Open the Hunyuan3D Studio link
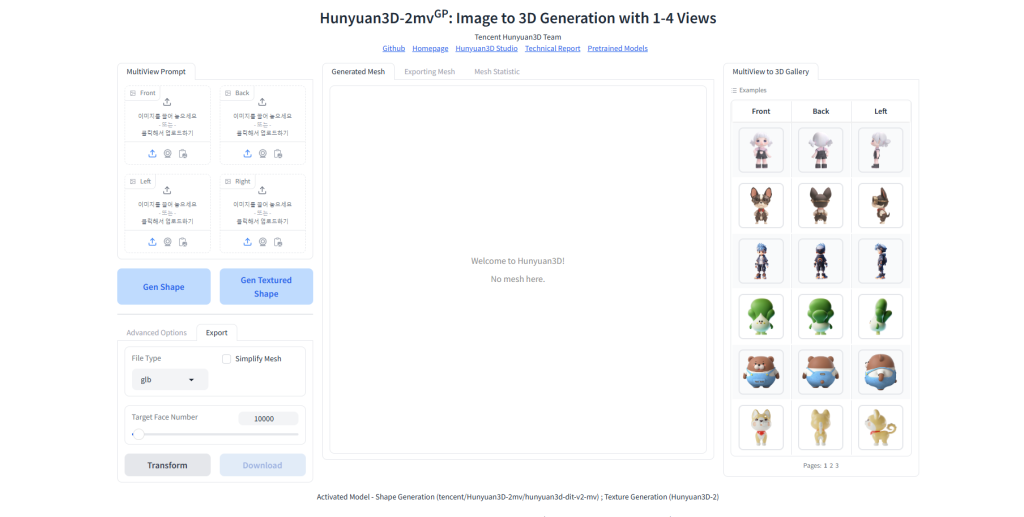1024x517 pixels. (487, 48)
